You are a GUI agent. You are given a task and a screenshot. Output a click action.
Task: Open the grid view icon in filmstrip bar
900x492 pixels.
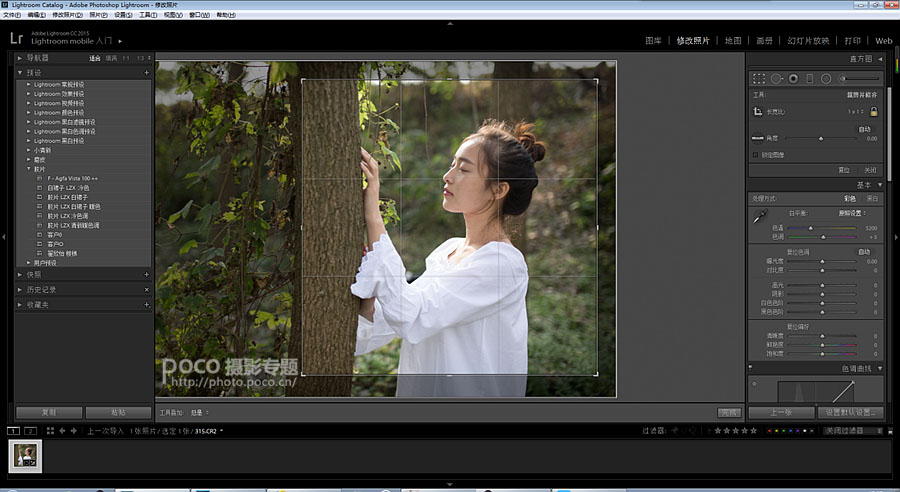50,431
